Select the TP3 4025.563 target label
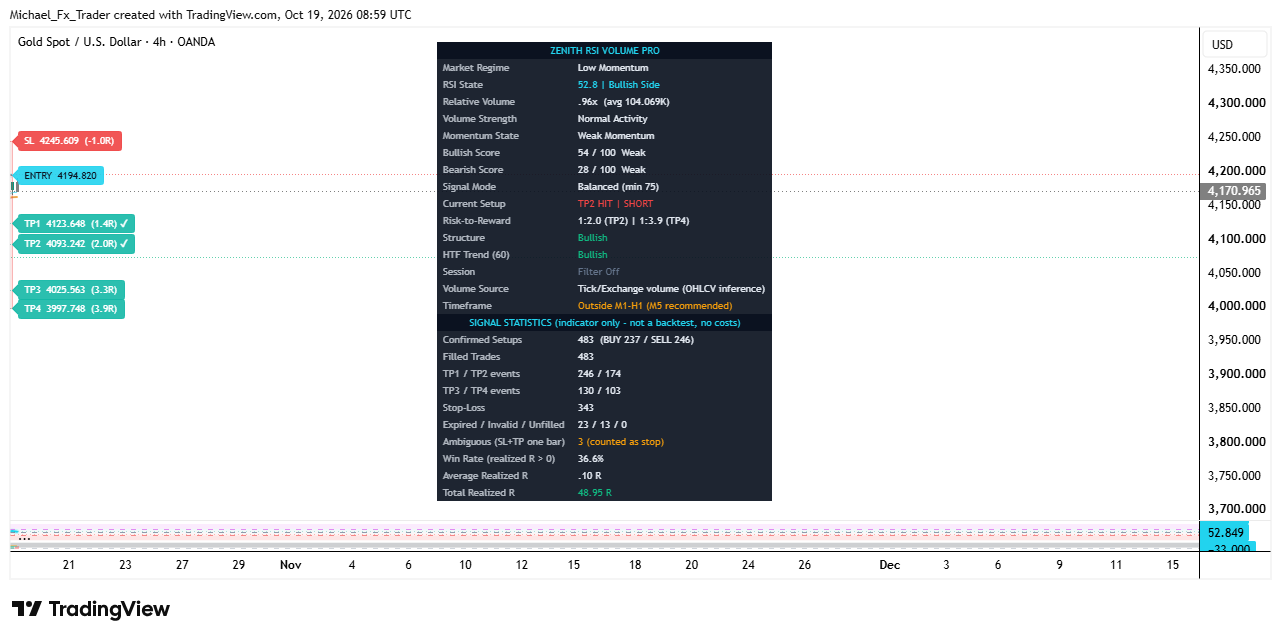 pos(71,290)
